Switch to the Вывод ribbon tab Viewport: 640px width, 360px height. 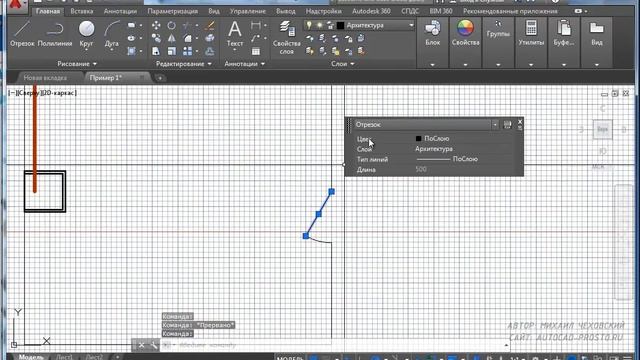(x=286, y=11)
